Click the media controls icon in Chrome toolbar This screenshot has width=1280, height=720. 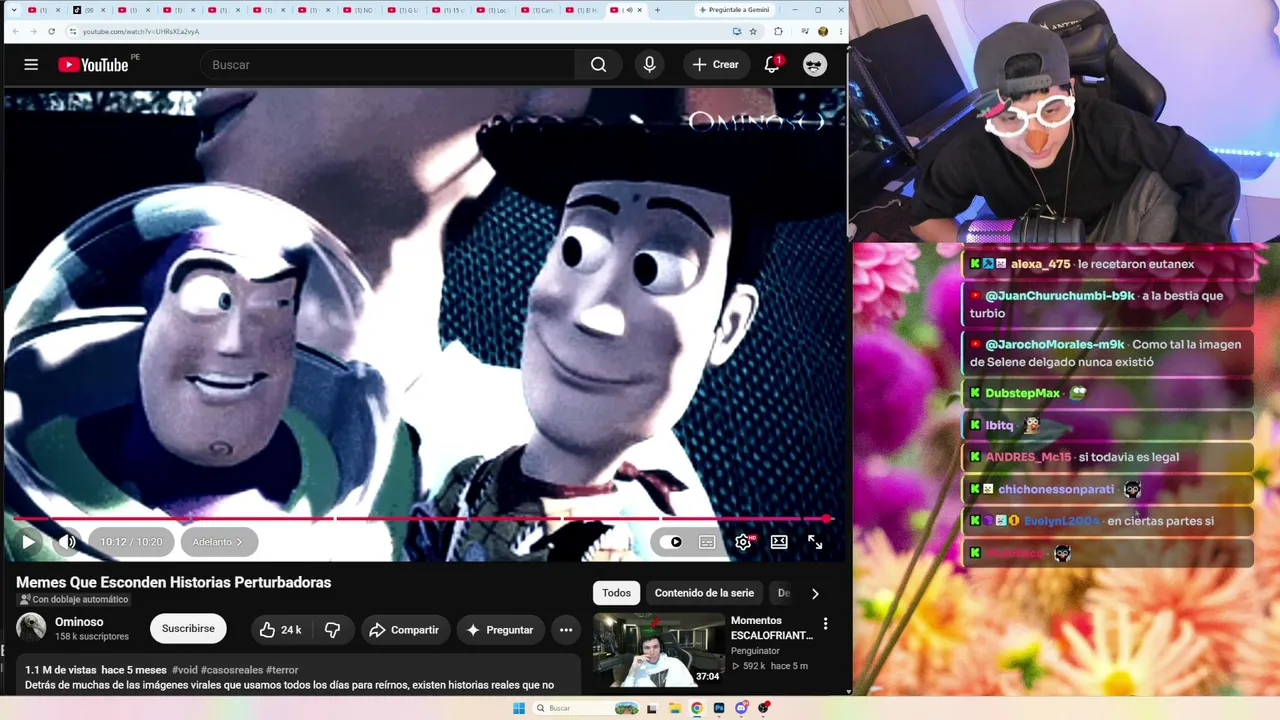tap(805, 31)
